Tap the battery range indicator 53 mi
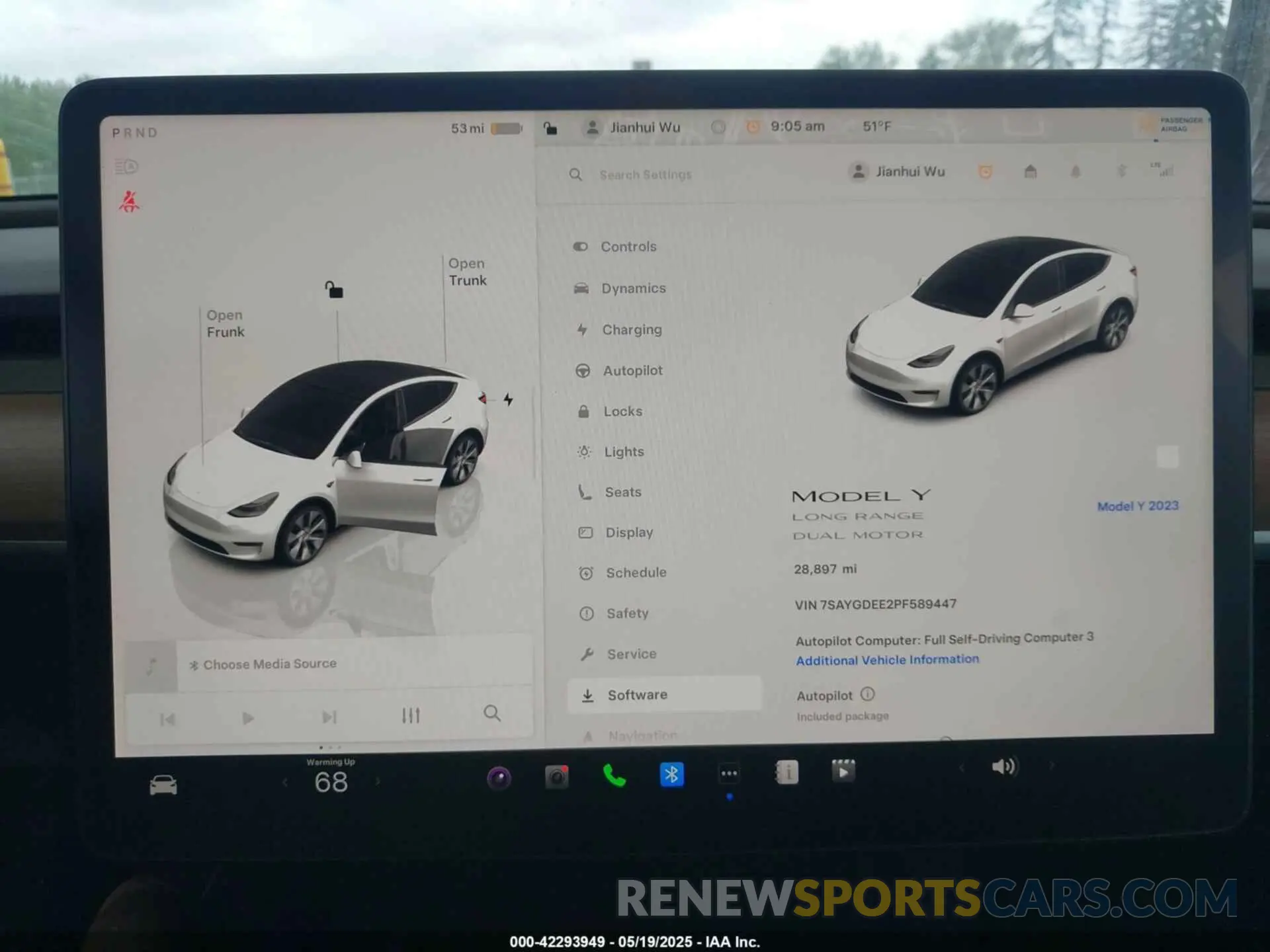Image resolution: width=1270 pixels, height=952 pixels. 486,128
